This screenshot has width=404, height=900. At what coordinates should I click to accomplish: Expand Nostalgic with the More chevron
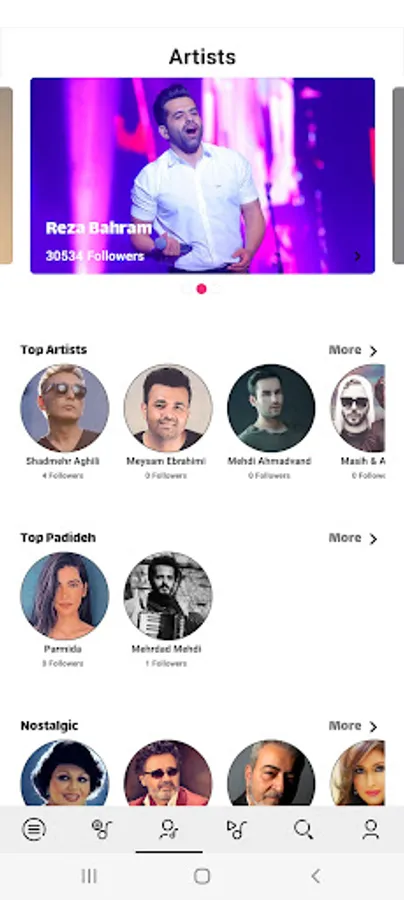click(353, 726)
